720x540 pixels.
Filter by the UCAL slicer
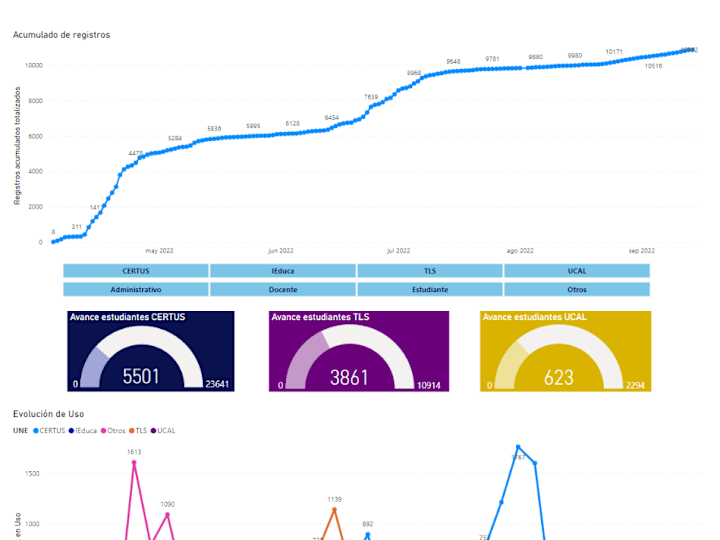(x=577, y=271)
